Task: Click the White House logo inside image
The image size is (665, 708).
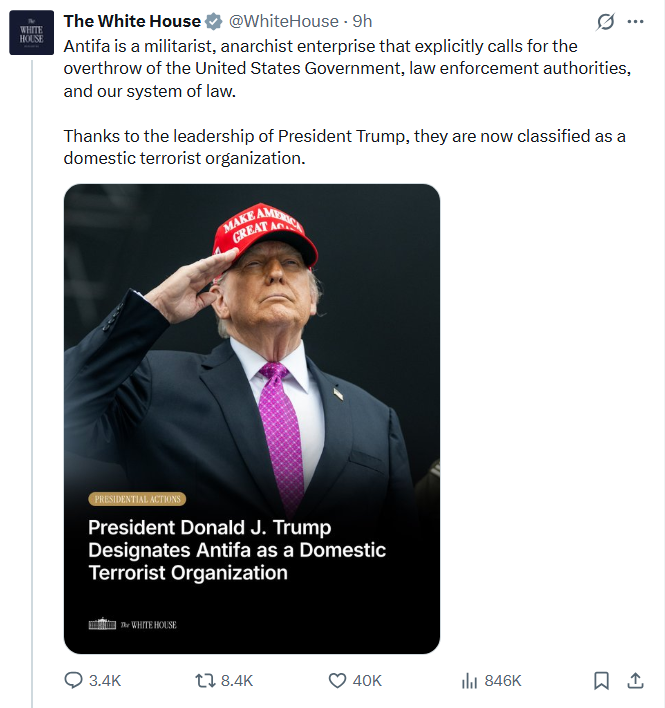Action: tap(133, 625)
